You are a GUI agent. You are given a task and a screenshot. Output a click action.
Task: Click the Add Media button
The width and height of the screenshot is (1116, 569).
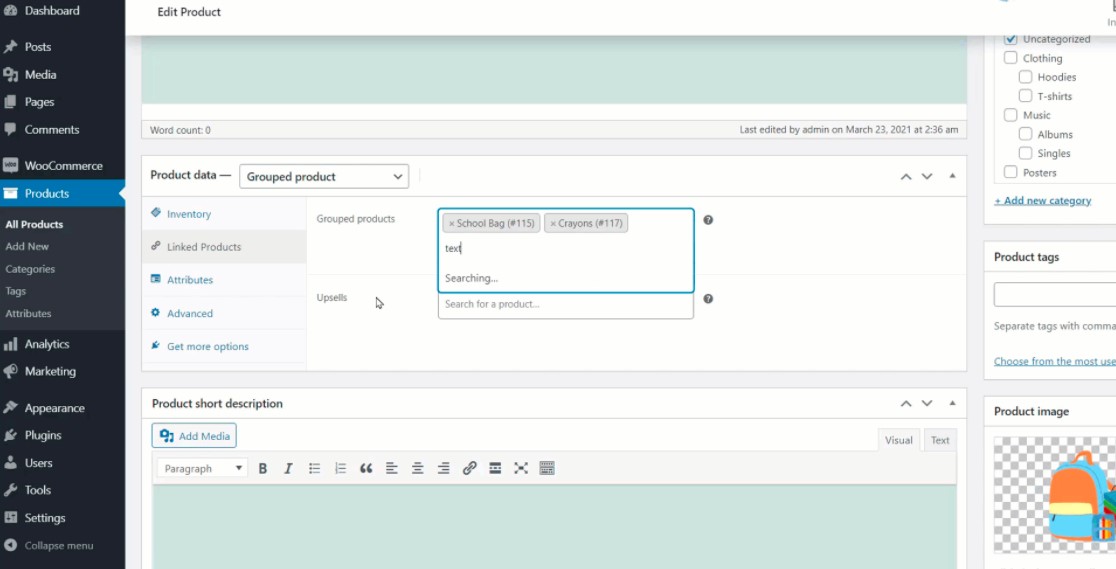(x=194, y=436)
